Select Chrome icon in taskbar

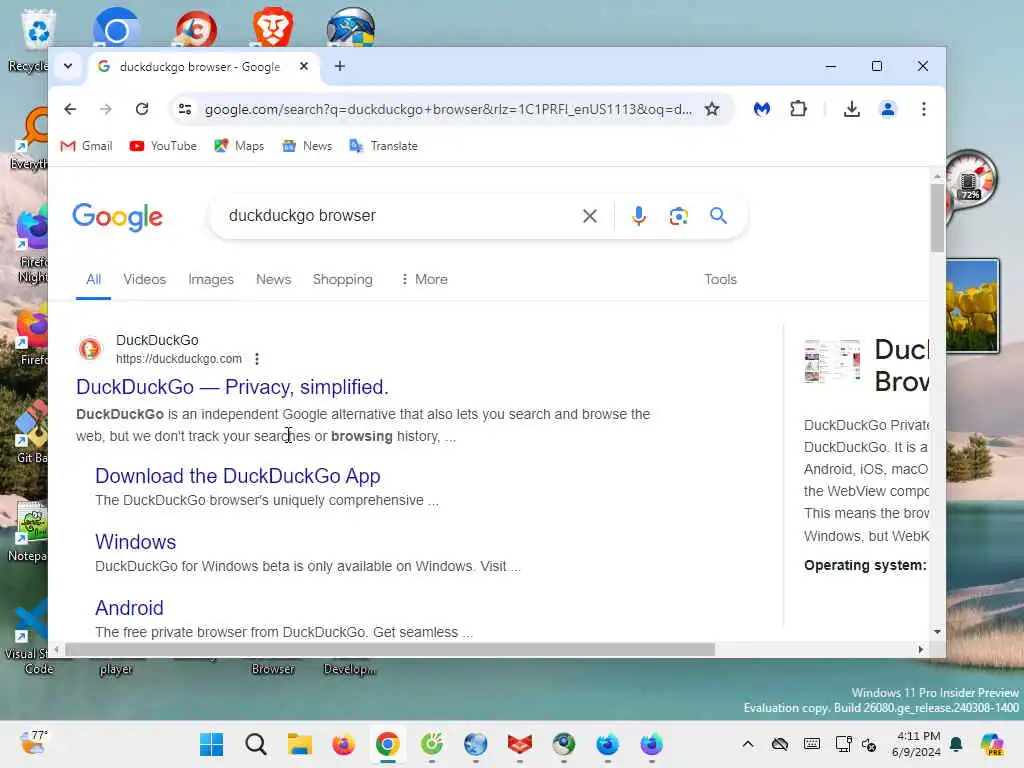point(387,744)
